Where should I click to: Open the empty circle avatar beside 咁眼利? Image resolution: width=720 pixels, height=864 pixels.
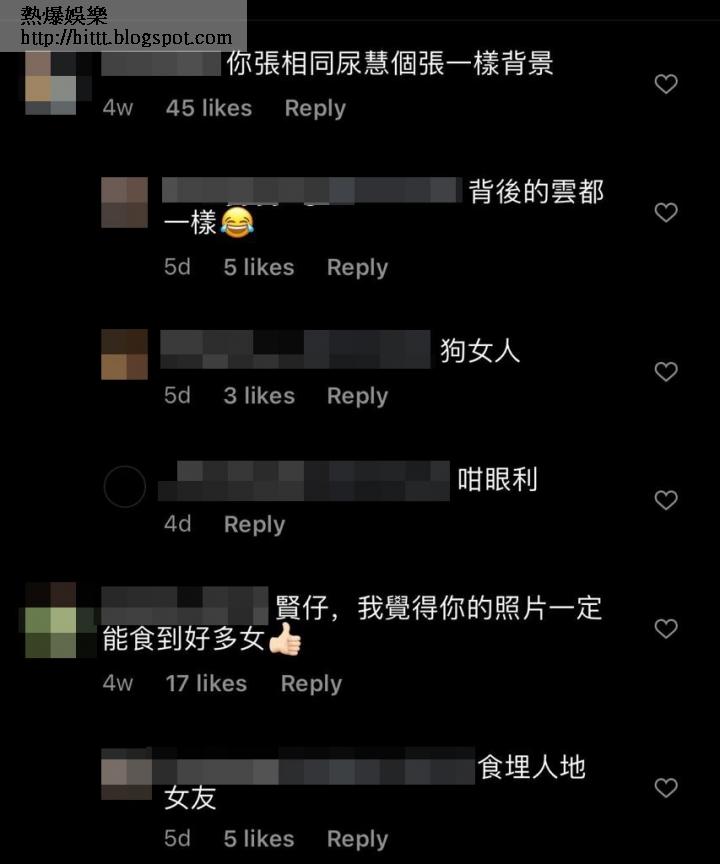(x=124, y=487)
